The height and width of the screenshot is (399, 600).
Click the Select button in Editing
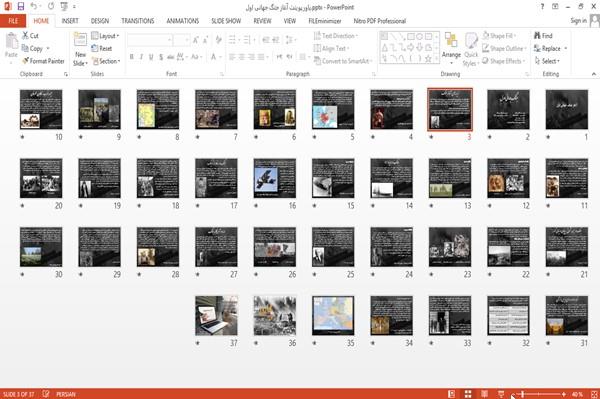tap(547, 61)
